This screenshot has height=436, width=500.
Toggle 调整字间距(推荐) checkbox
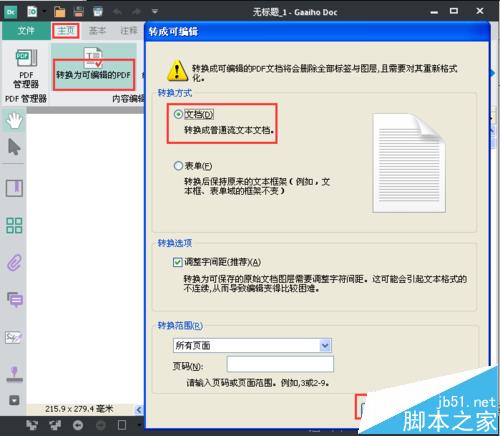(x=177, y=262)
